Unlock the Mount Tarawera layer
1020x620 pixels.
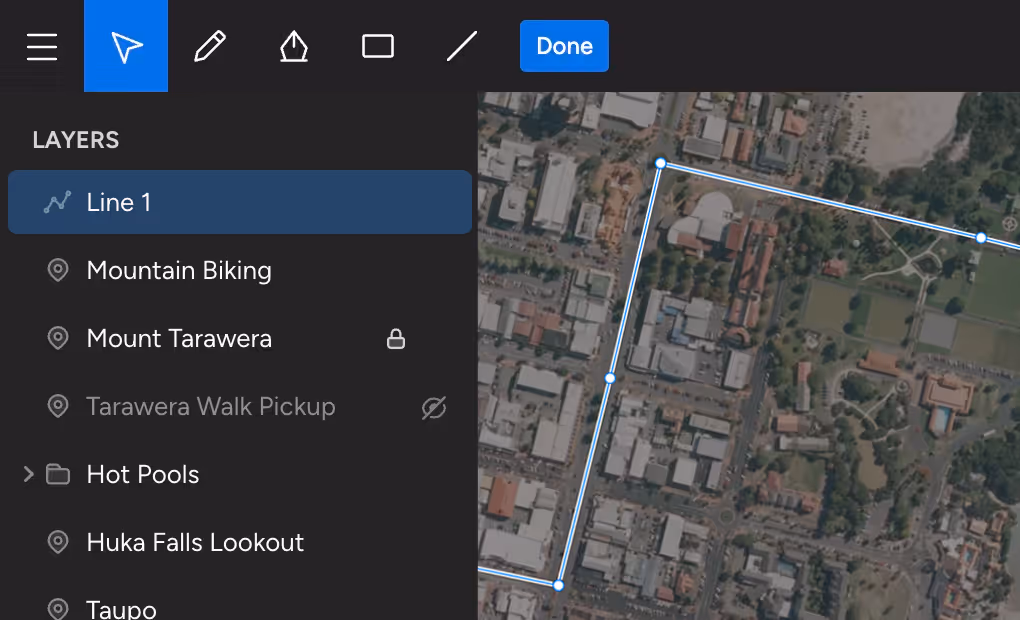[x=396, y=339]
